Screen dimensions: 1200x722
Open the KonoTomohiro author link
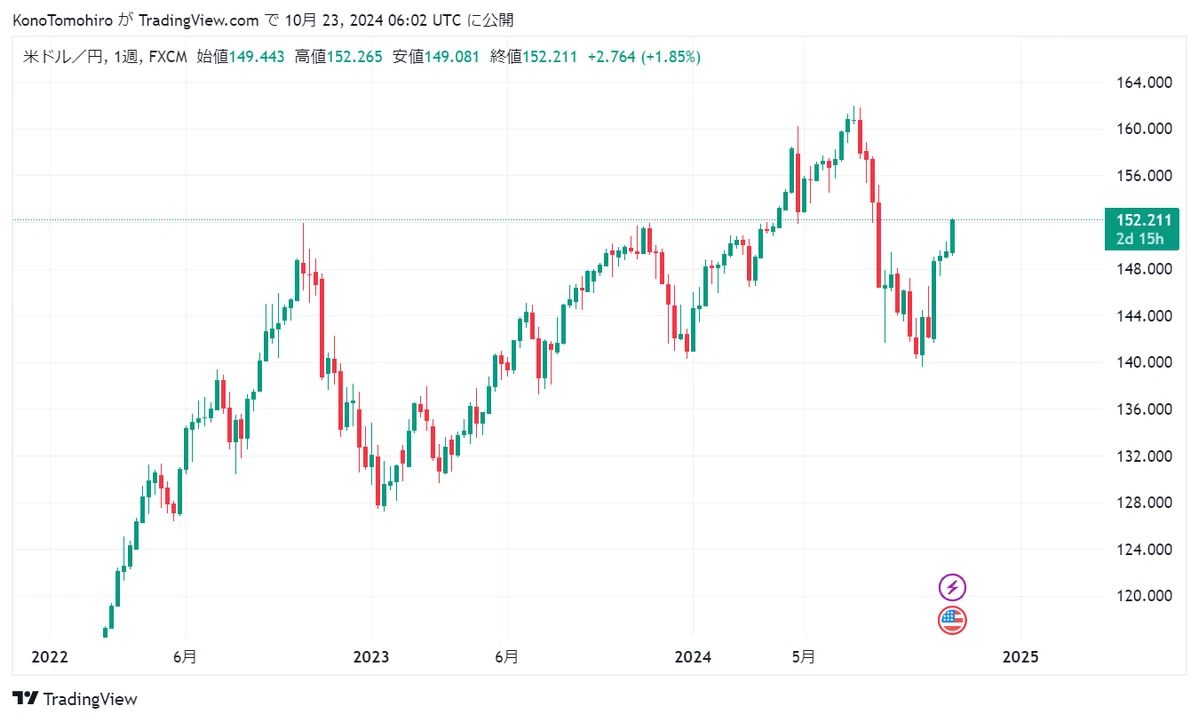pyautogui.click(x=62, y=20)
